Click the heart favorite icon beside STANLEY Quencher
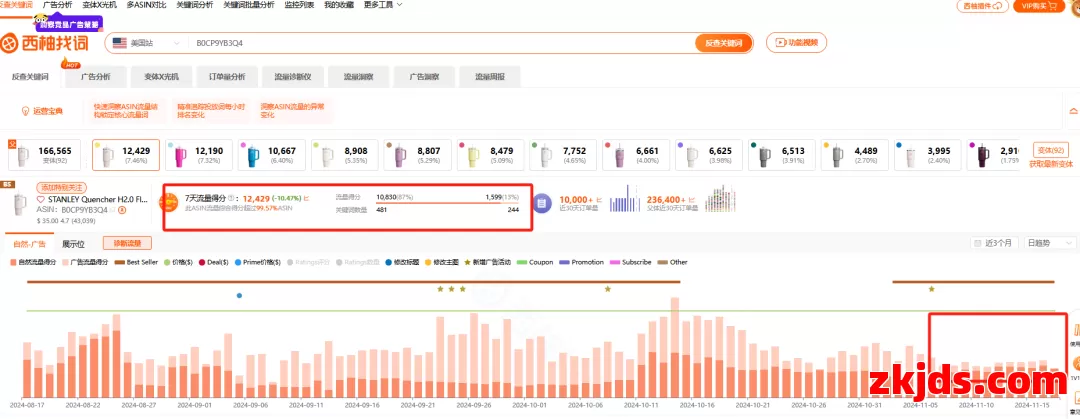This screenshot has height=419, width=1080. (x=41, y=200)
